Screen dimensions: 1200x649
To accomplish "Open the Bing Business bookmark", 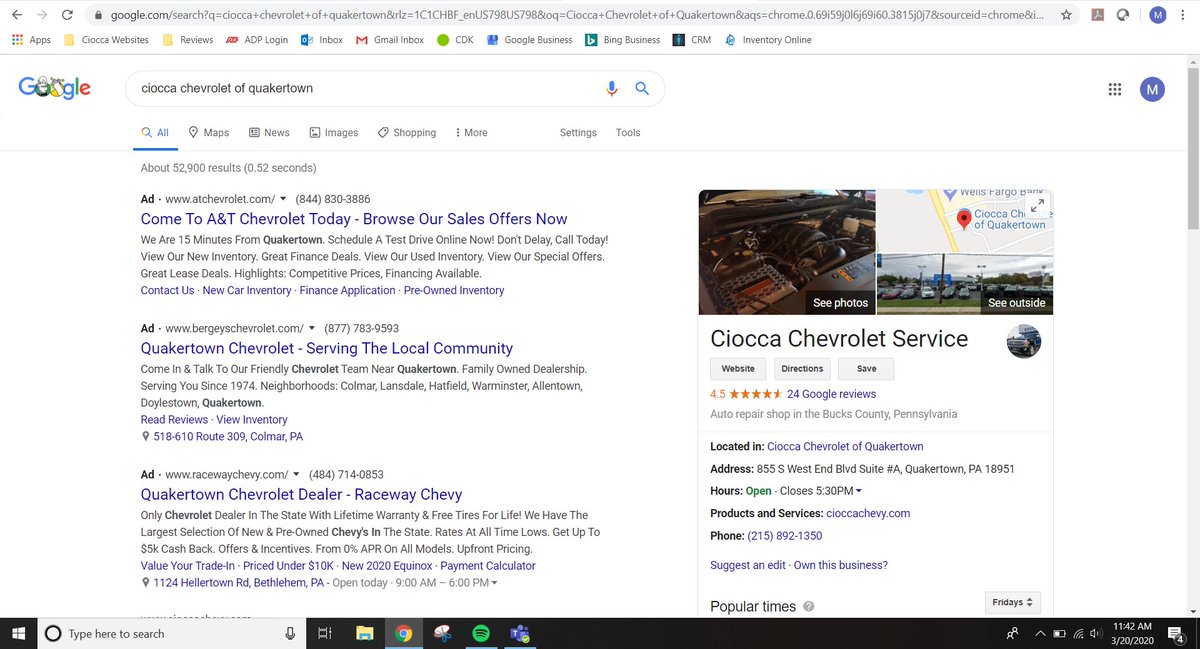I will tap(623, 40).
